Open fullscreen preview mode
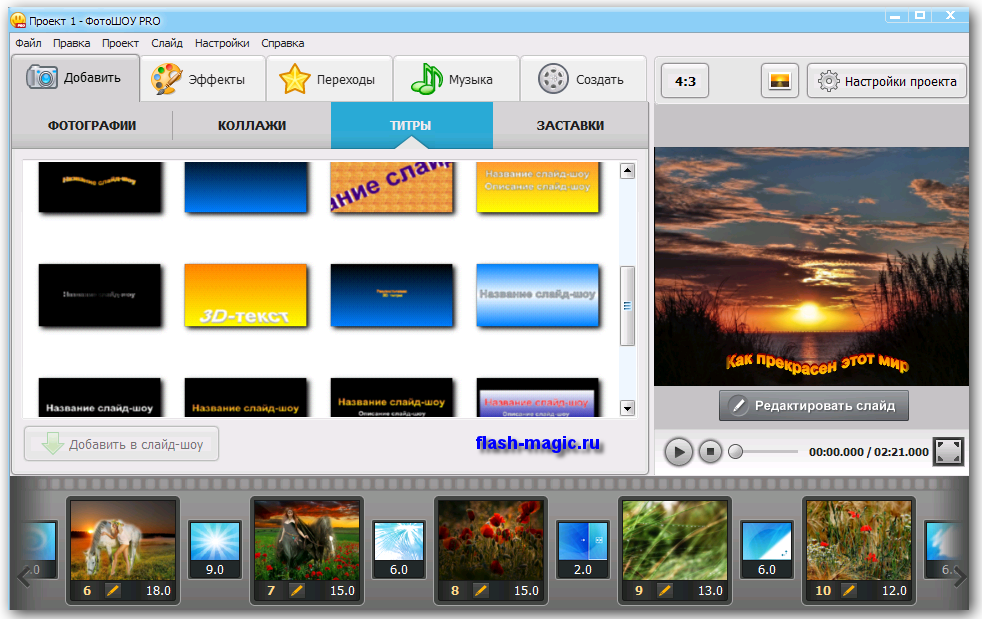The width and height of the screenshot is (982, 619). (x=947, y=451)
